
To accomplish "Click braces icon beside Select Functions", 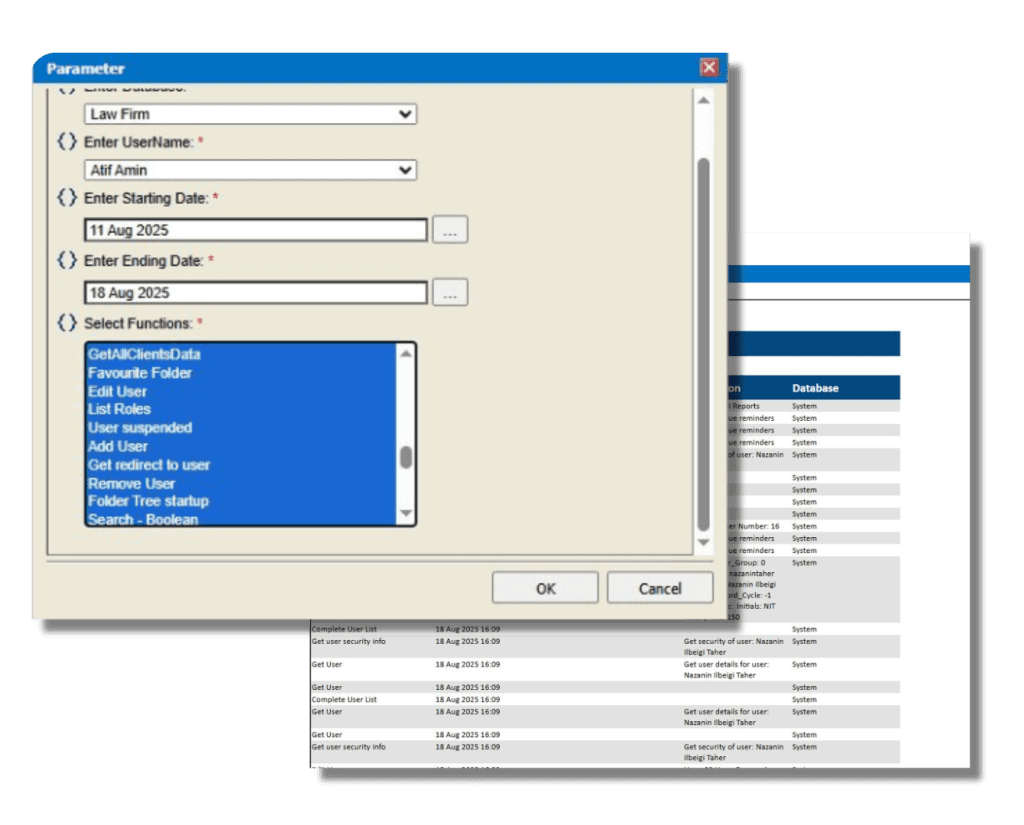I will 67,323.
